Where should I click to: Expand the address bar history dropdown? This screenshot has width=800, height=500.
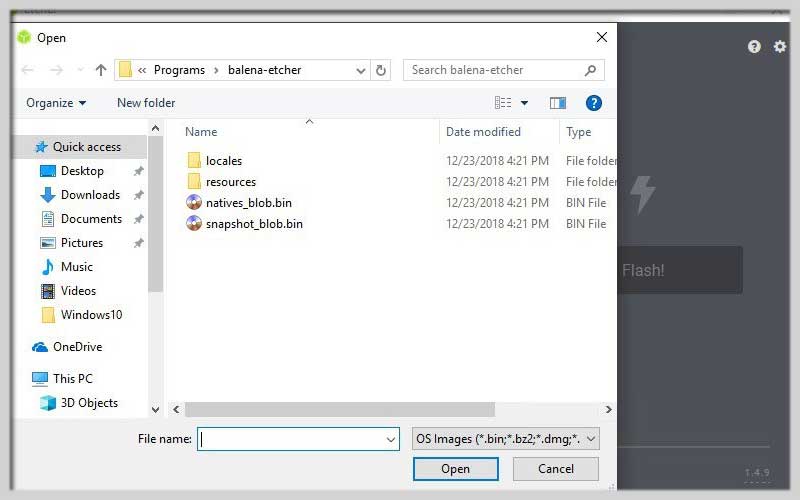(361, 70)
